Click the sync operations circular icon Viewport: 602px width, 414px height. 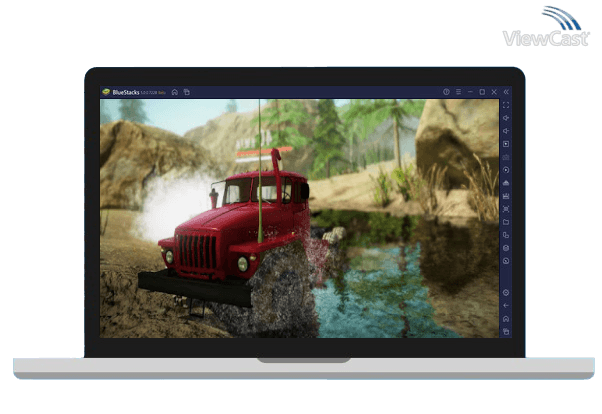click(x=506, y=170)
